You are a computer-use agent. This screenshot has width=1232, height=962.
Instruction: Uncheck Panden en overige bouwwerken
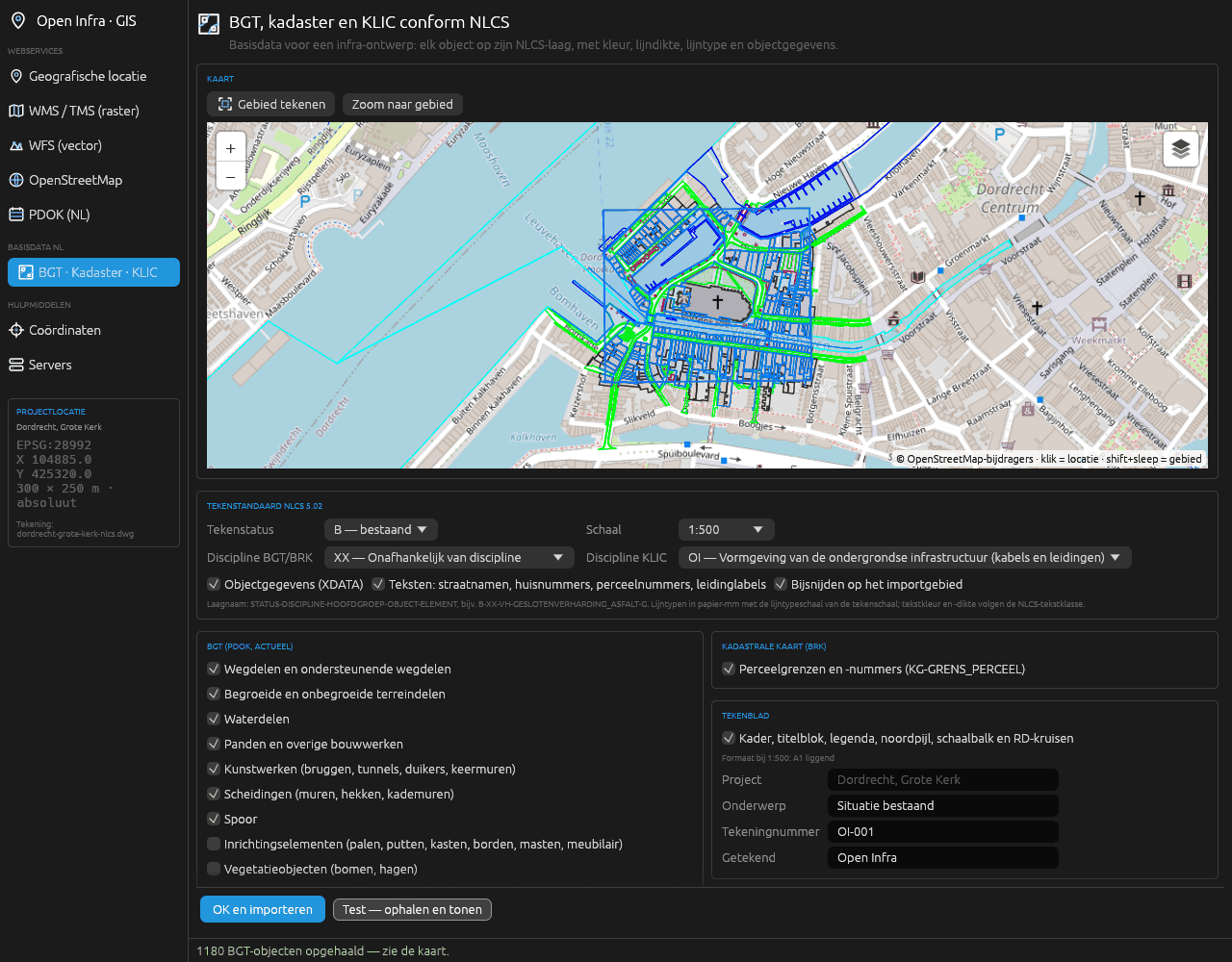pyautogui.click(x=214, y=744)
